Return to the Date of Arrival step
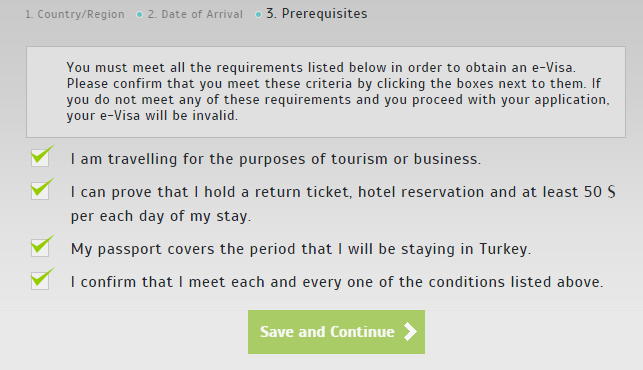The image size is (643, 370). [x=195, y=14]
